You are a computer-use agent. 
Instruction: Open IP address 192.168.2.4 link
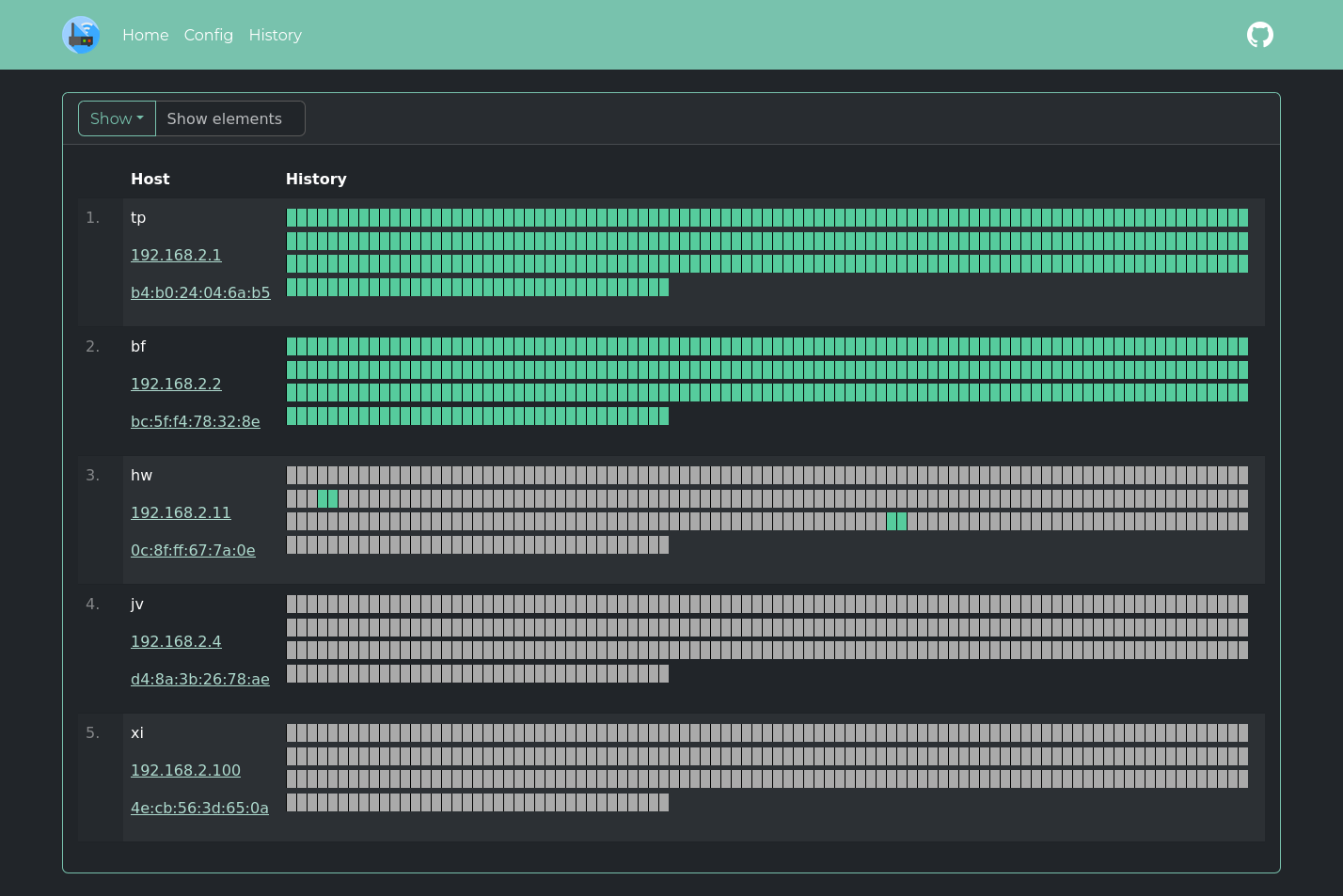[176, 641]
